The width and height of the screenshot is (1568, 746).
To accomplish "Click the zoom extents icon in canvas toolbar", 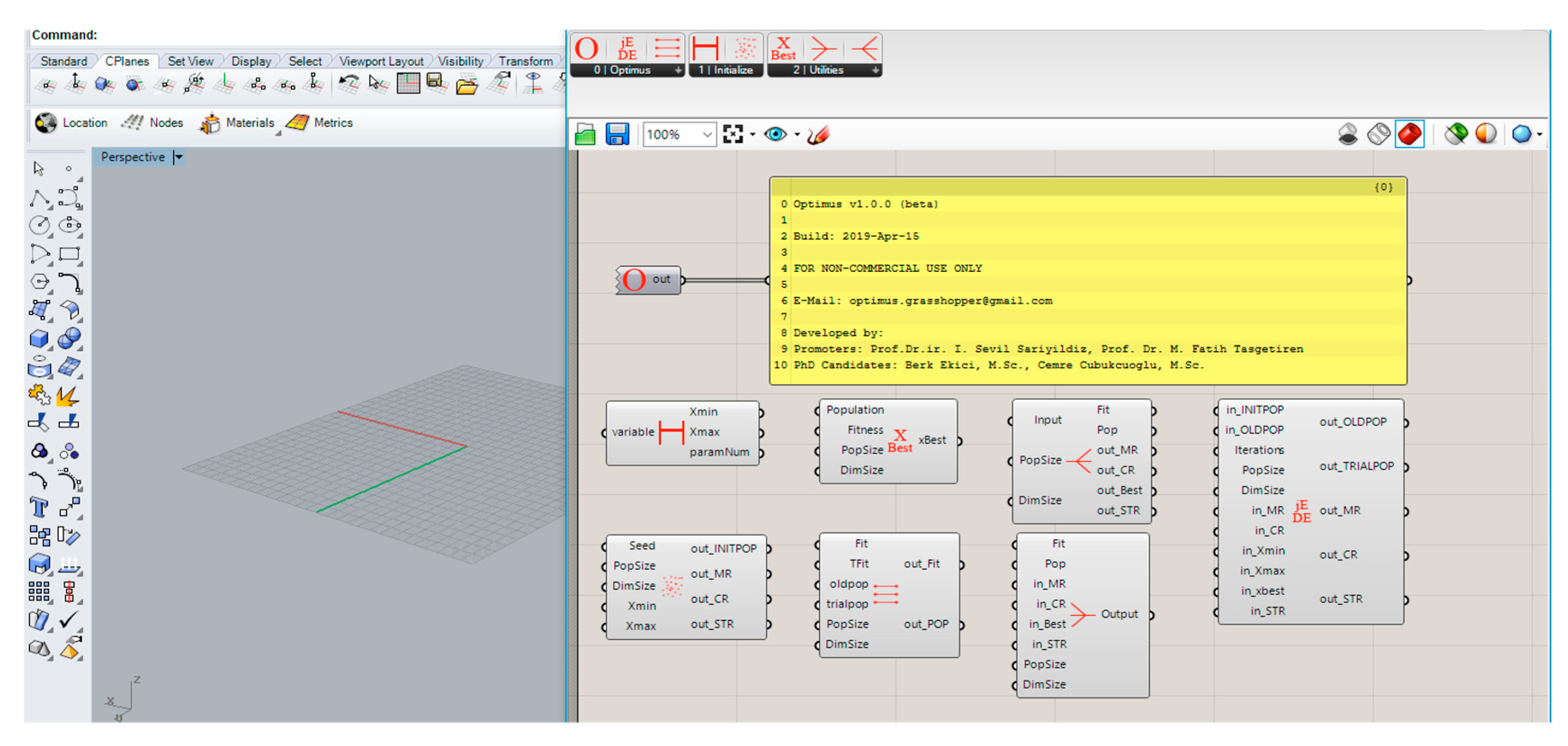I will [x=733, y=134].
